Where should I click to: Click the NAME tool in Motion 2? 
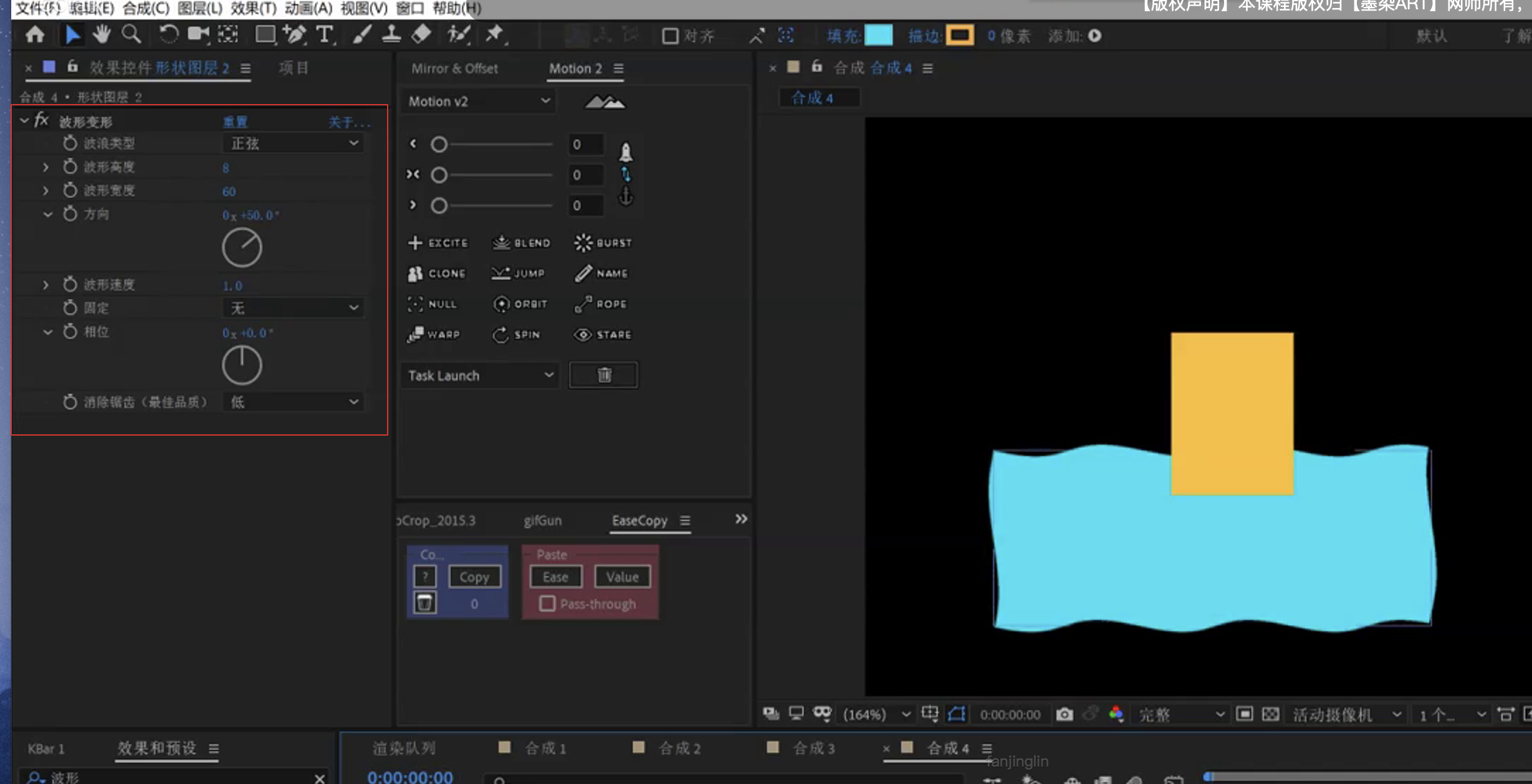[601, 273]
